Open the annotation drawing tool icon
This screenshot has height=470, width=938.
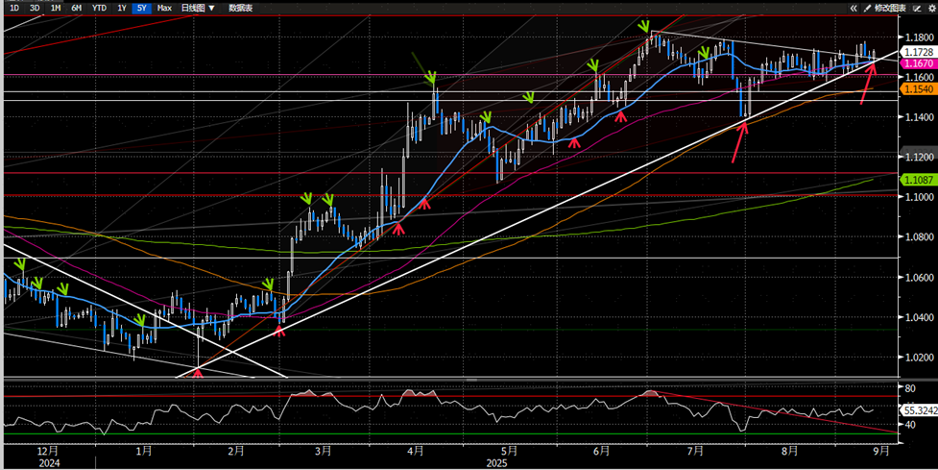(x=916, y=8)
